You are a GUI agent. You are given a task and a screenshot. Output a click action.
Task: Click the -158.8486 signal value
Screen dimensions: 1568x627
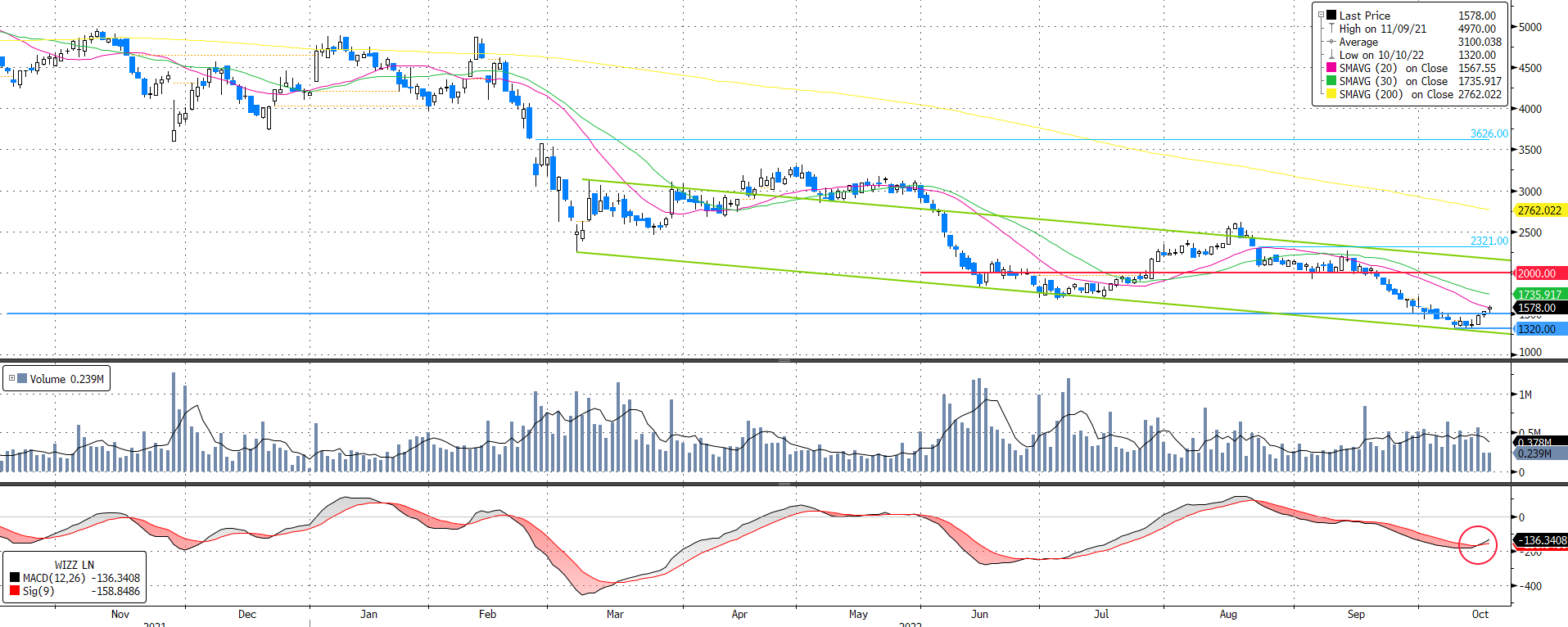coord(115,591)
